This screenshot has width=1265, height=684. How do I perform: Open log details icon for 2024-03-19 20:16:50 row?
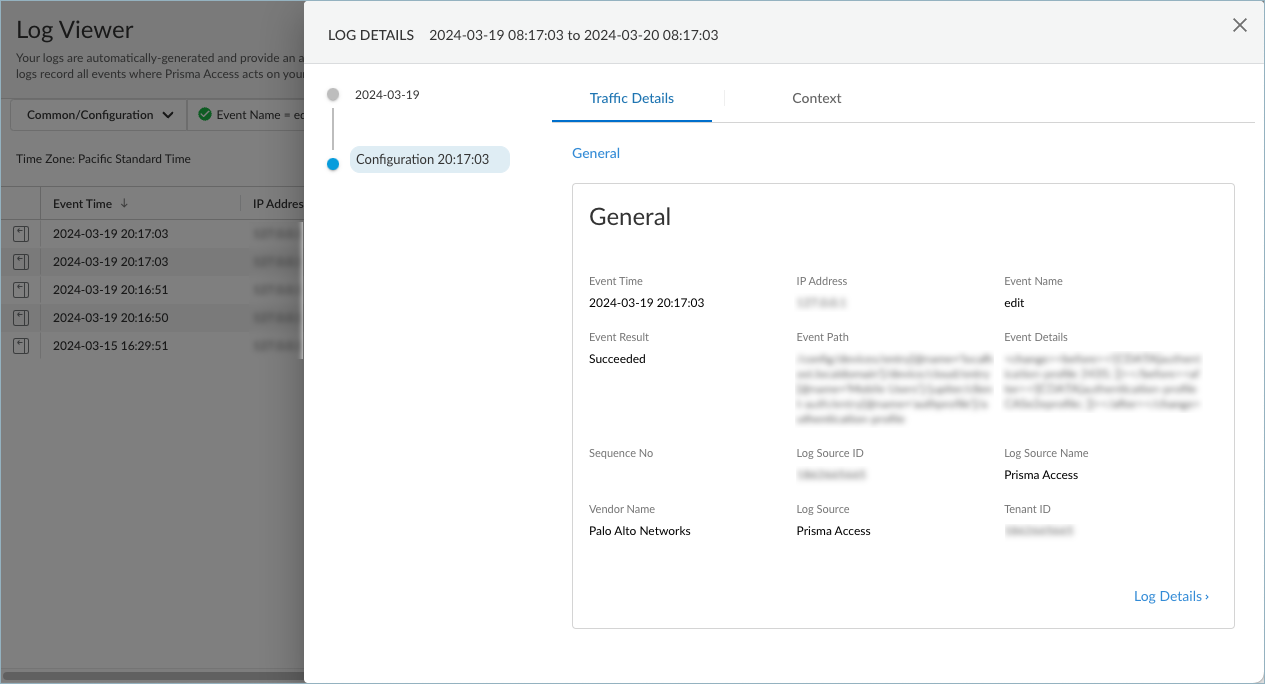tap(20, 318)
